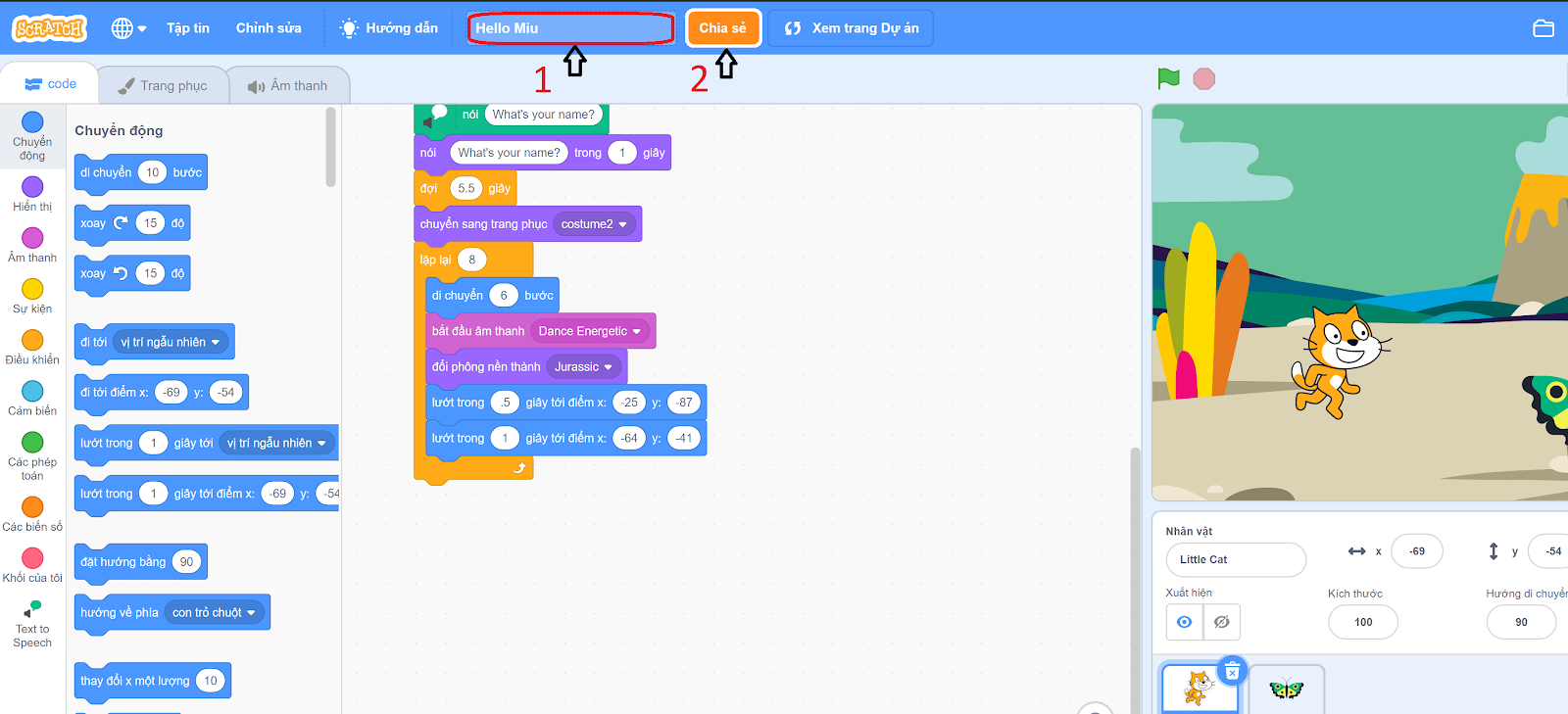This screenshot has width=1568, height=714.
Task: Click Xem trang Dự án button
Action: point(851,28)
